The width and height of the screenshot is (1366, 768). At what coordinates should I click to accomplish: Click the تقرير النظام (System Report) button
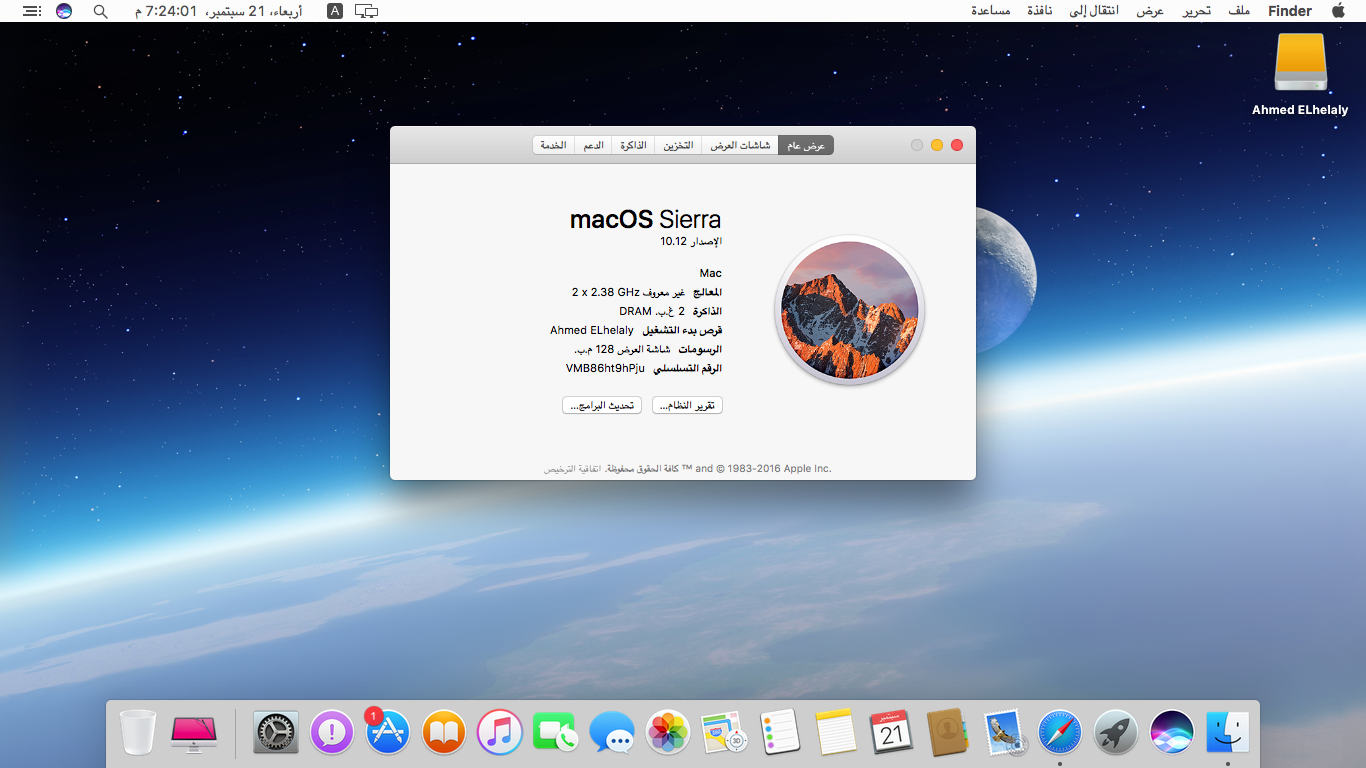pyautogui.click(x=687, y=405)
